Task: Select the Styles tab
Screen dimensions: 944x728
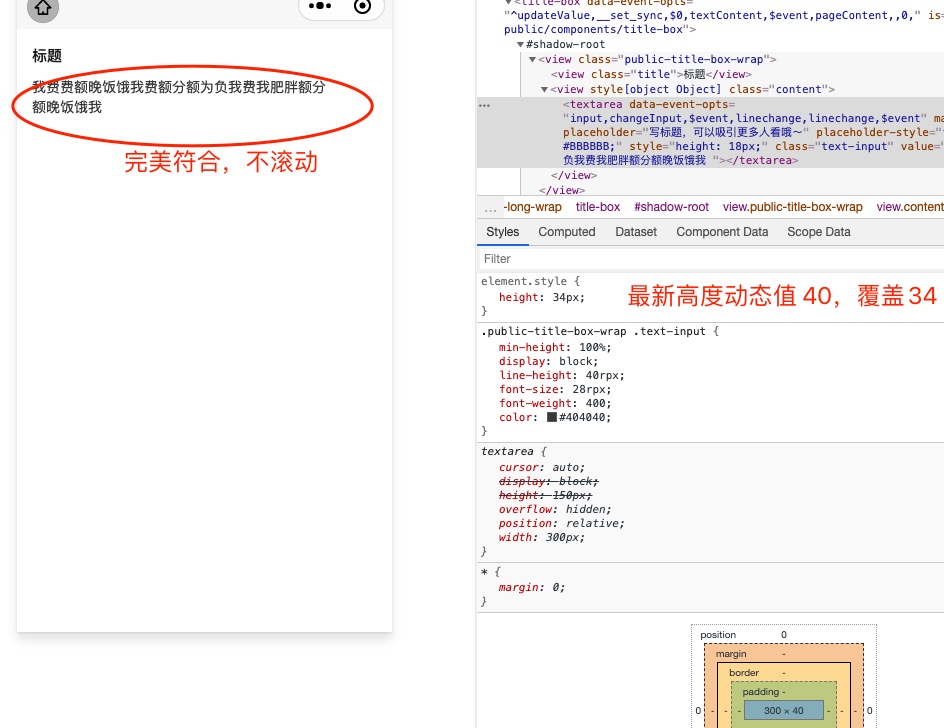Action: tap(503, 232)
